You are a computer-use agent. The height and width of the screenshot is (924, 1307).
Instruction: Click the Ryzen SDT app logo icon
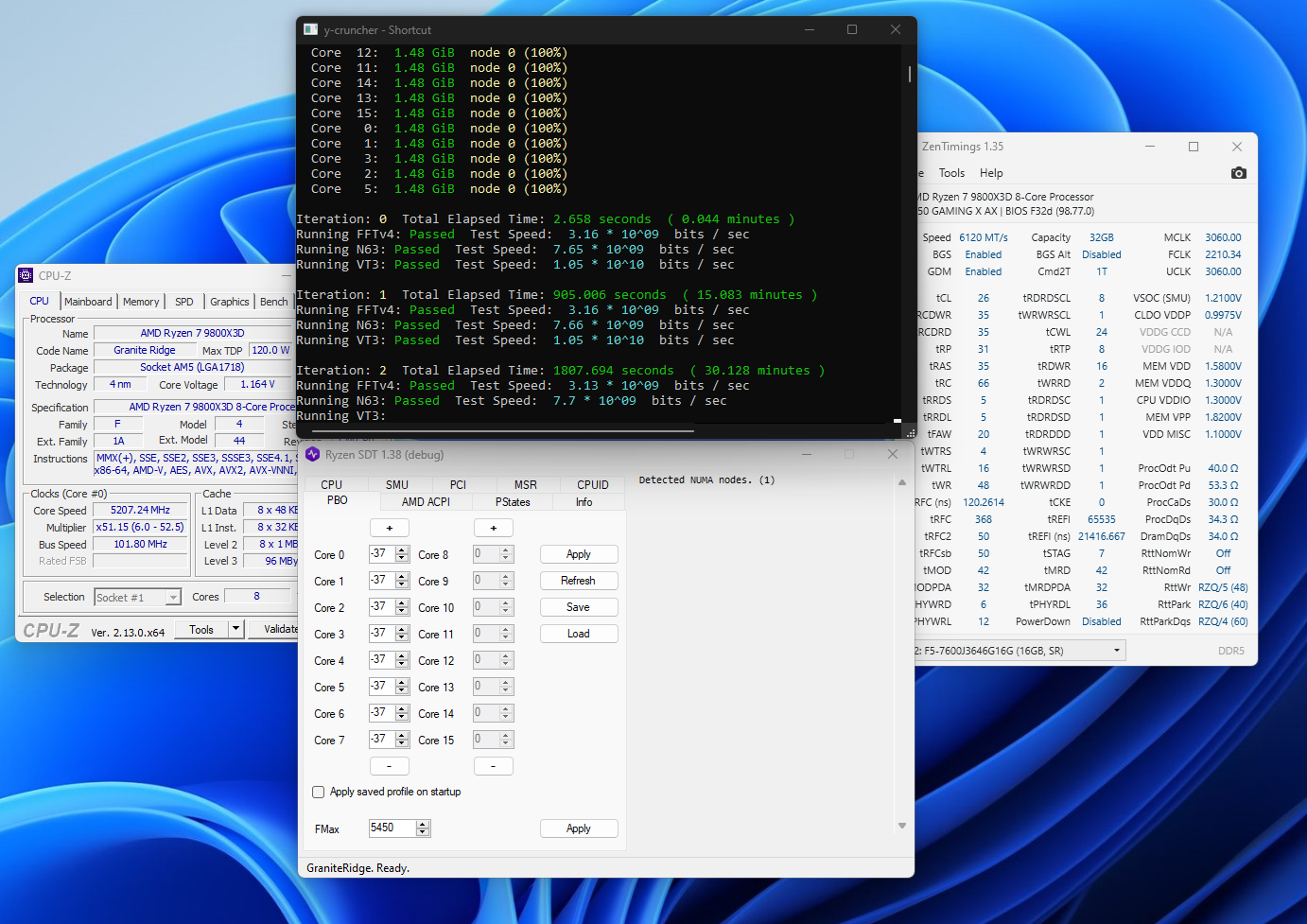pyautogui.click(x=313, y=455)
